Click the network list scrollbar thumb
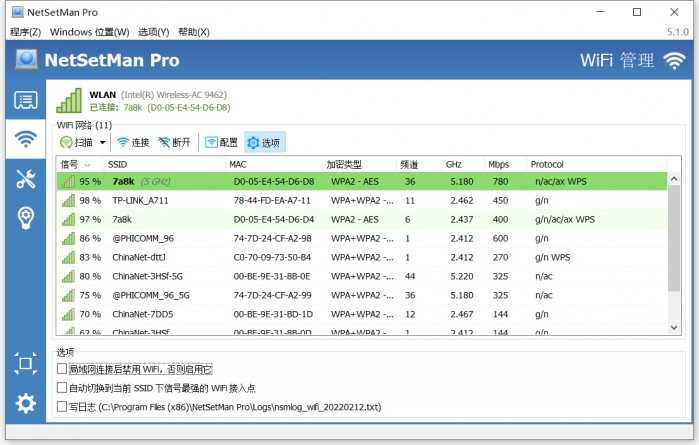Screen dimensions: 699x445 tap(674, 239)
